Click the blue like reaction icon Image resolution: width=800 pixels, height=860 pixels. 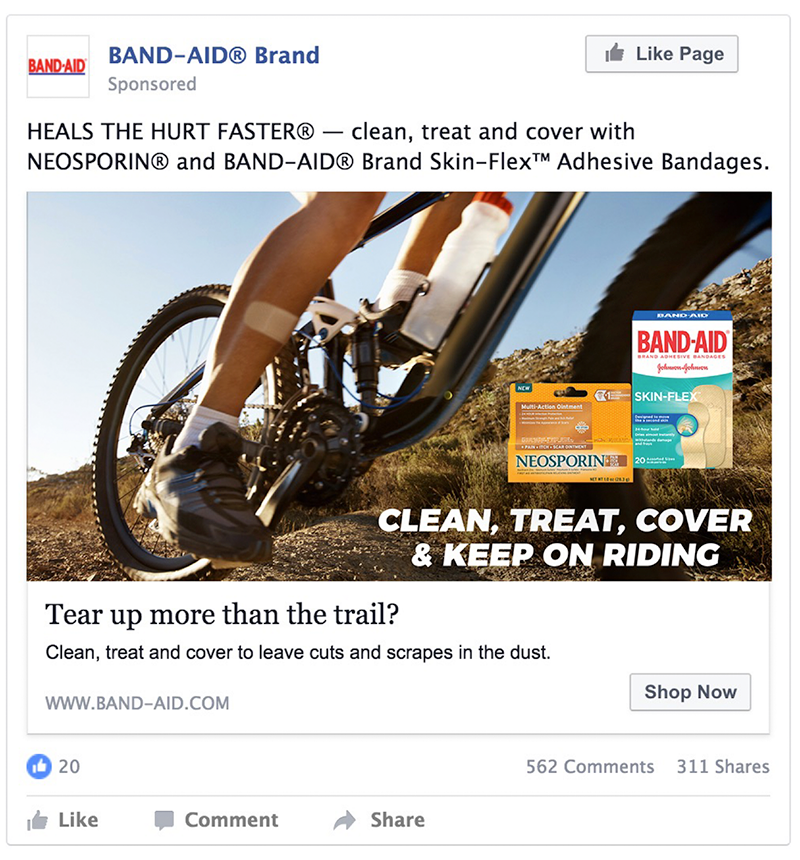[x=39, y=766]
